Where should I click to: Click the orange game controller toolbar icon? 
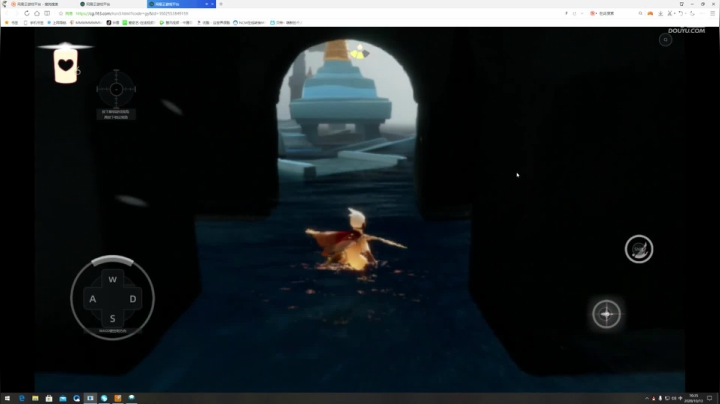tap(650, 13)
